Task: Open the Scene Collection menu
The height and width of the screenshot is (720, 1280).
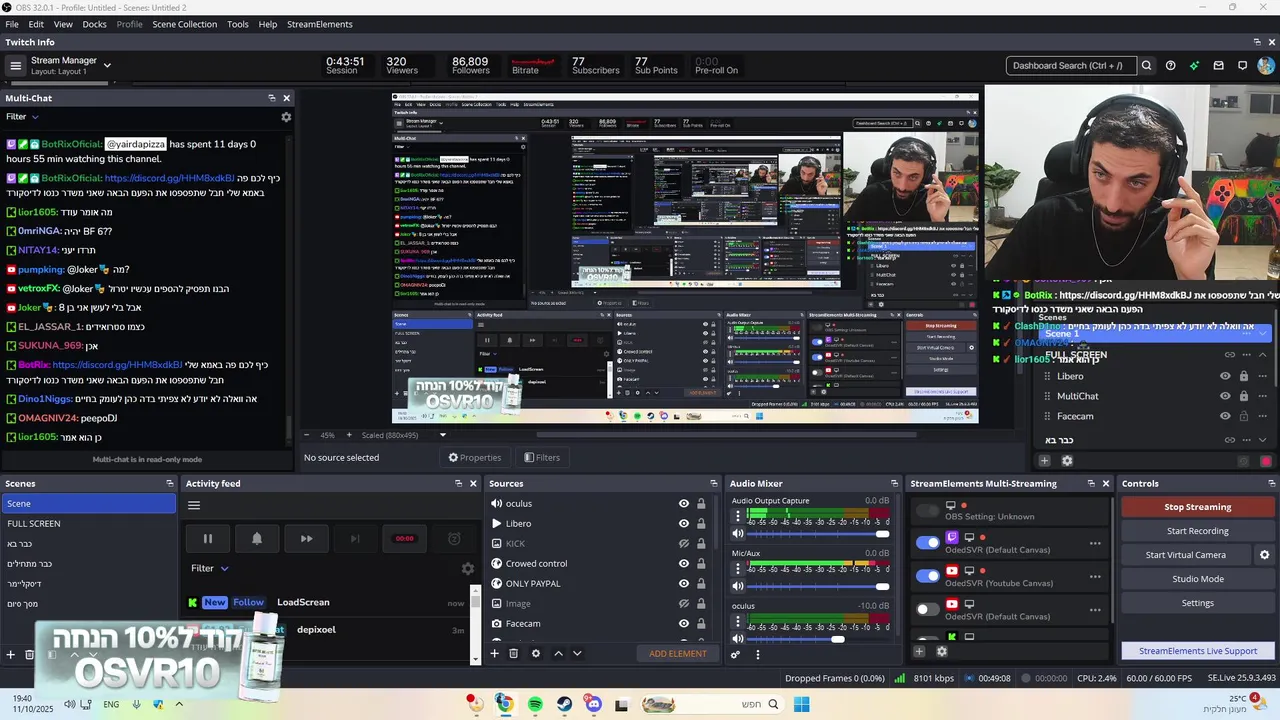Action: pyautogui.click(x=184, y=24)
